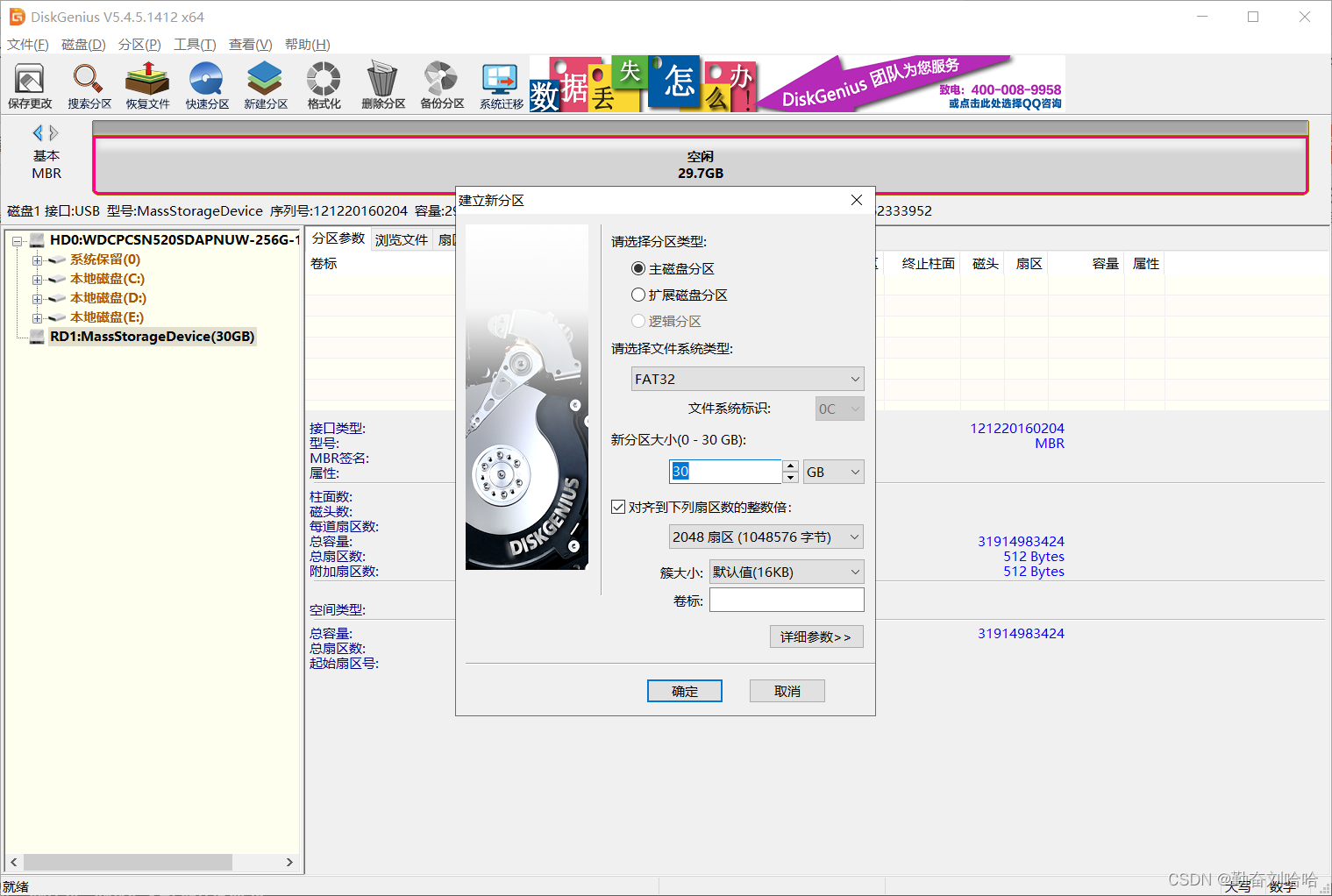
Task: Increase partition size with up spinner arrow
Action: click(x=791, y=466)
